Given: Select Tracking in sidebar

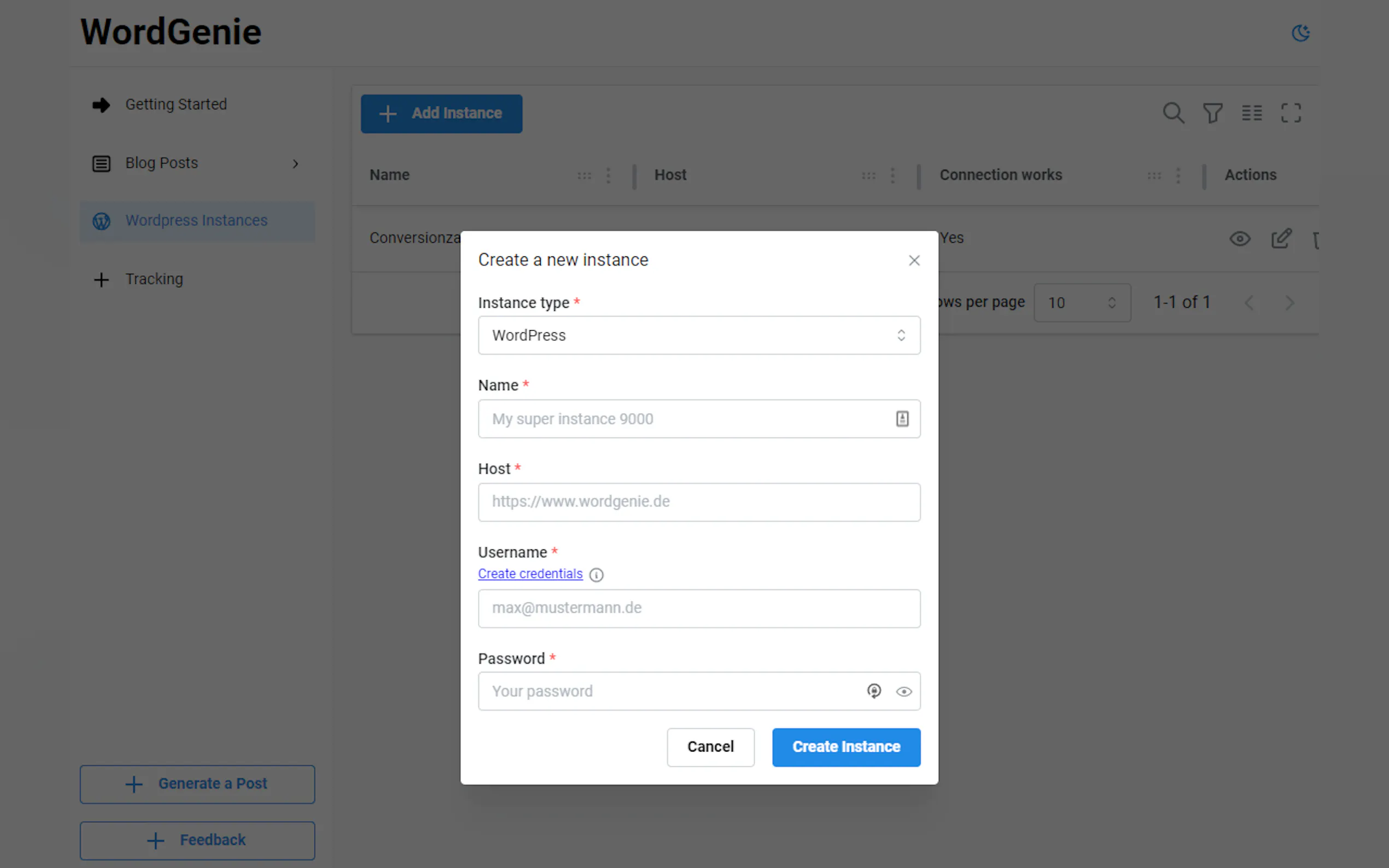Looking at the screenshot, I should pyautogui.click(x=154, y=279).
